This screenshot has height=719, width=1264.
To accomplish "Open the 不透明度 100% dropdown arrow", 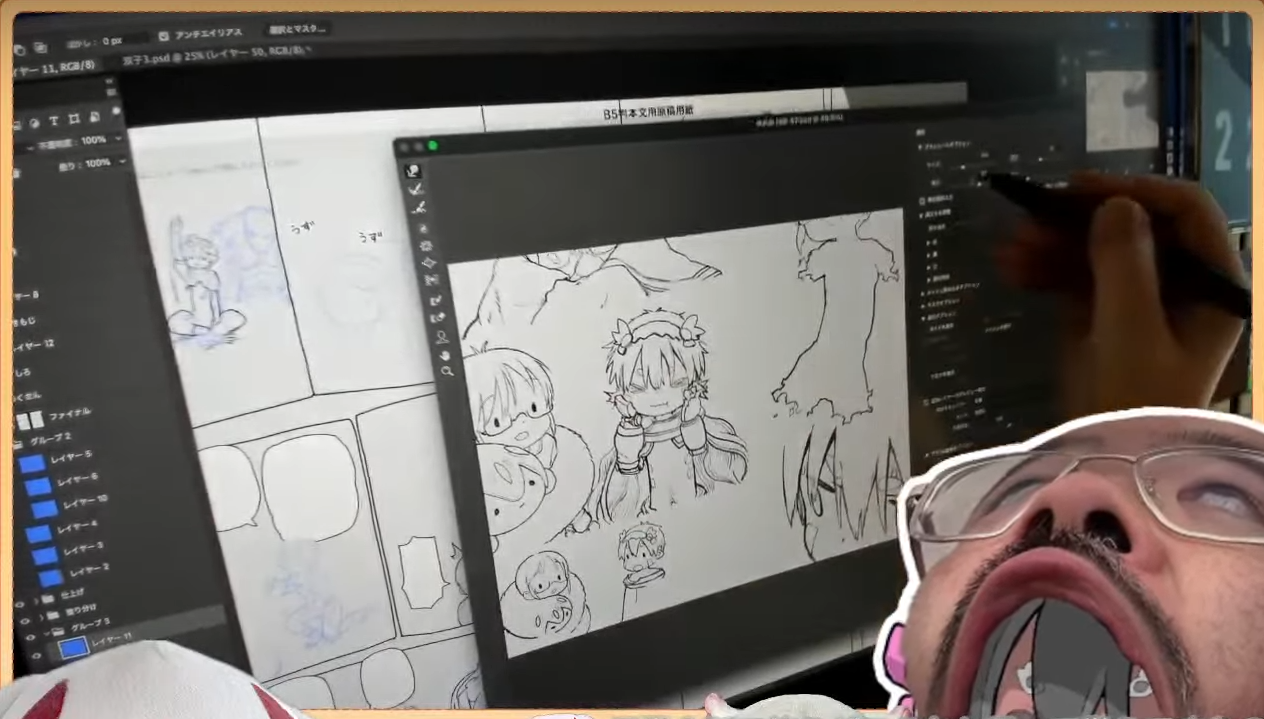I will (x=118, y=138).
